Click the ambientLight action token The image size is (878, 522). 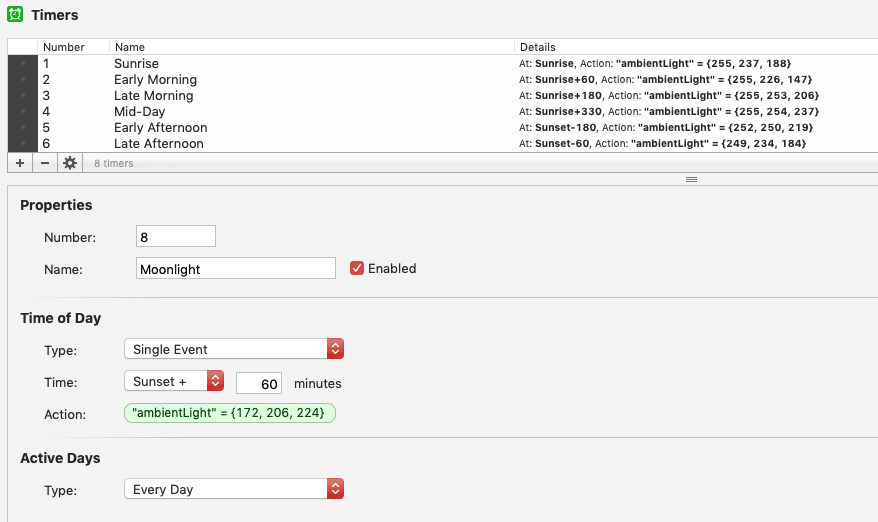pyautogui.click(x=229, y=413)
